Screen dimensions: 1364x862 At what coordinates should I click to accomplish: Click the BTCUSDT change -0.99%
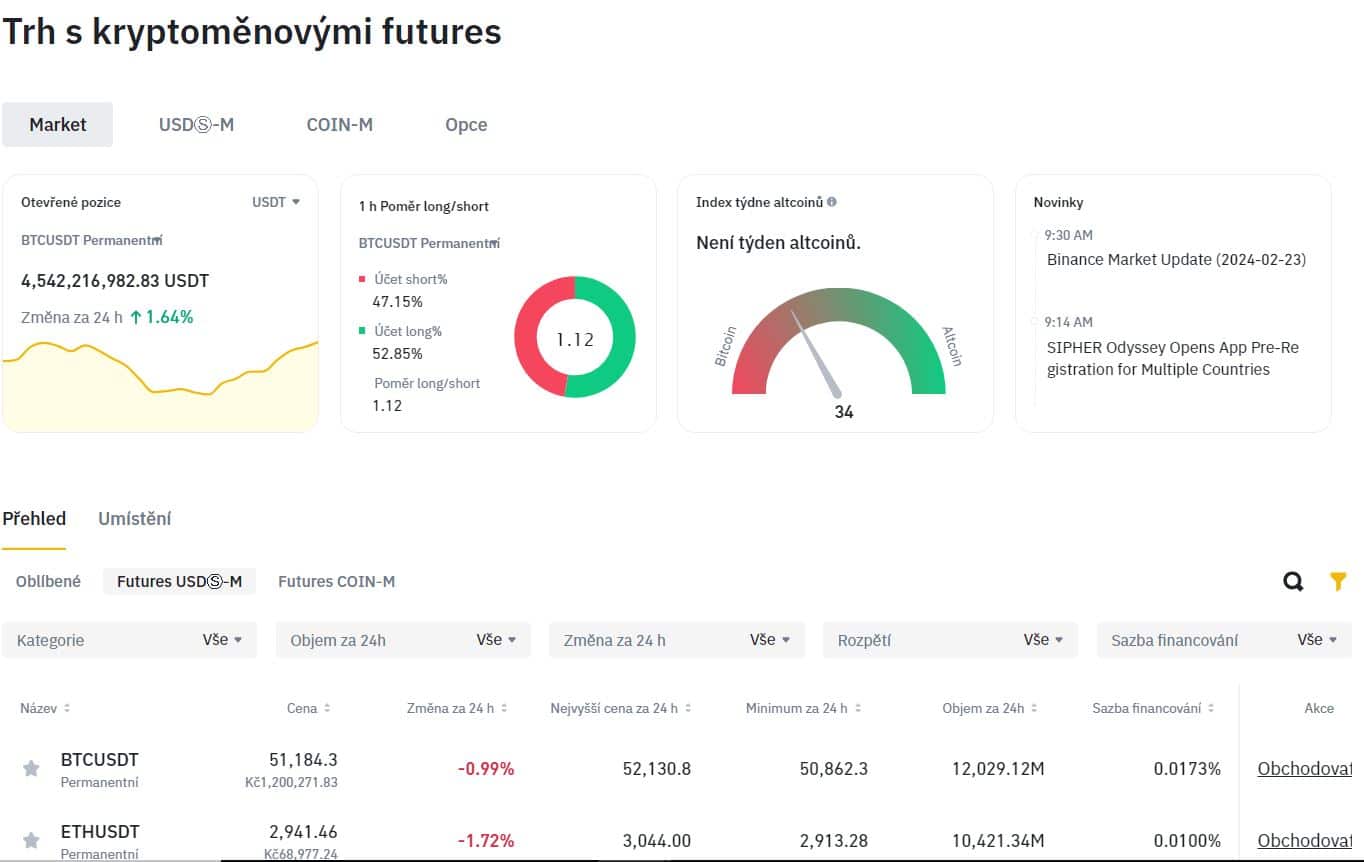[x=486, y=769]
